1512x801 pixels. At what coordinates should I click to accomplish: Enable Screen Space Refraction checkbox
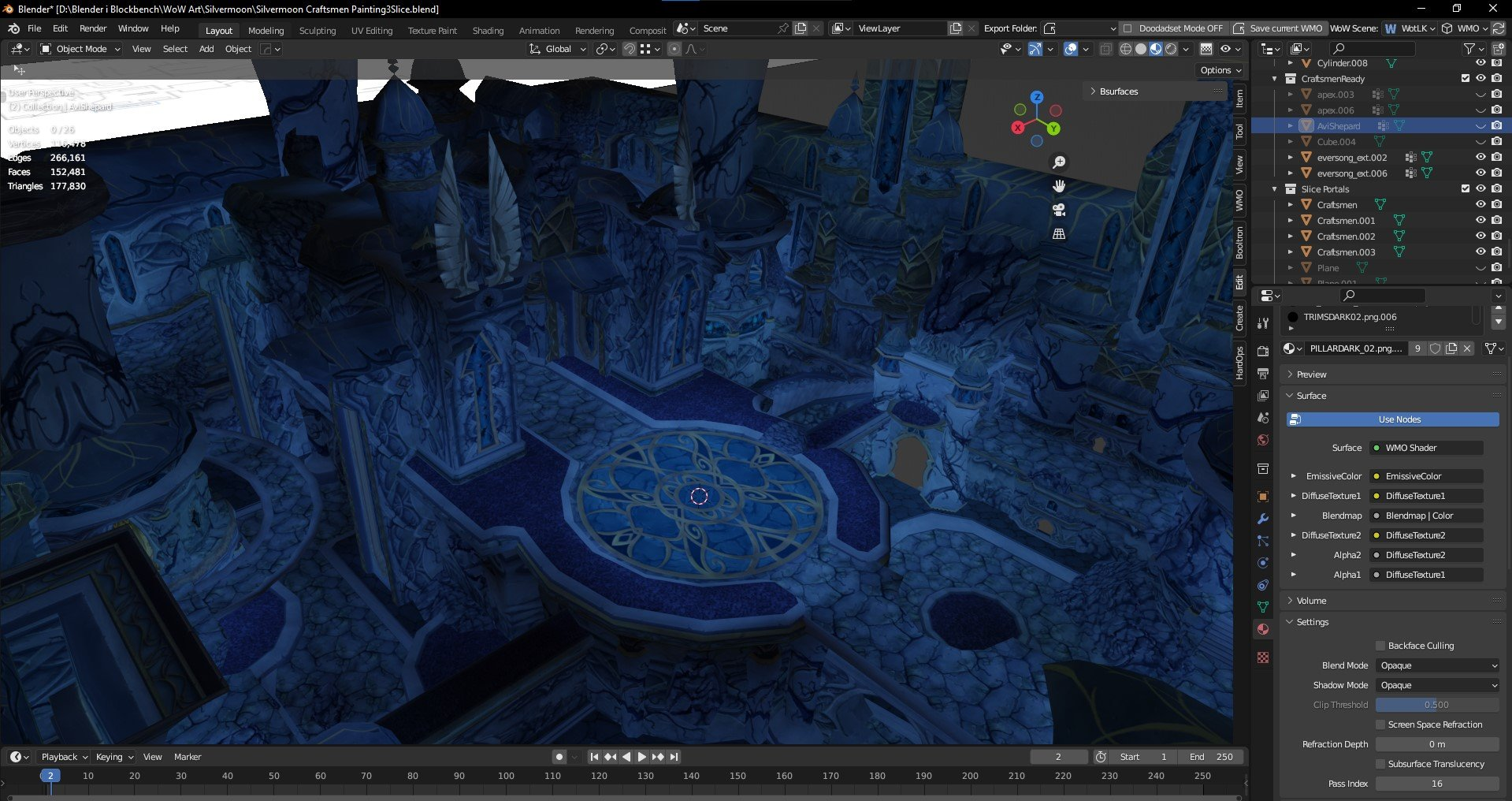point(1380,725)
